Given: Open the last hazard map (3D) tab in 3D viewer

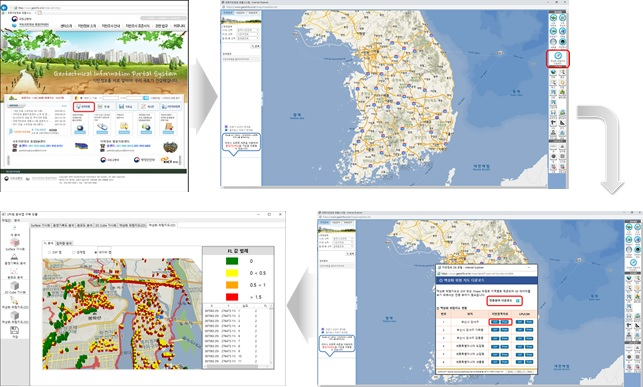Looking at the screenshot, I should click(162, 225).
